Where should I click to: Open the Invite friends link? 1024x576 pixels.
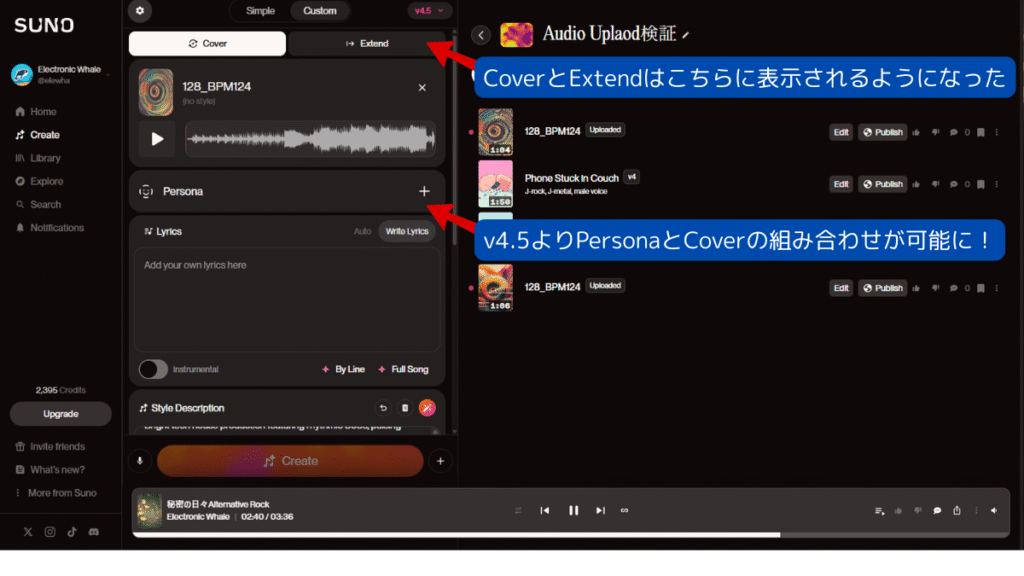coord(50,447)
